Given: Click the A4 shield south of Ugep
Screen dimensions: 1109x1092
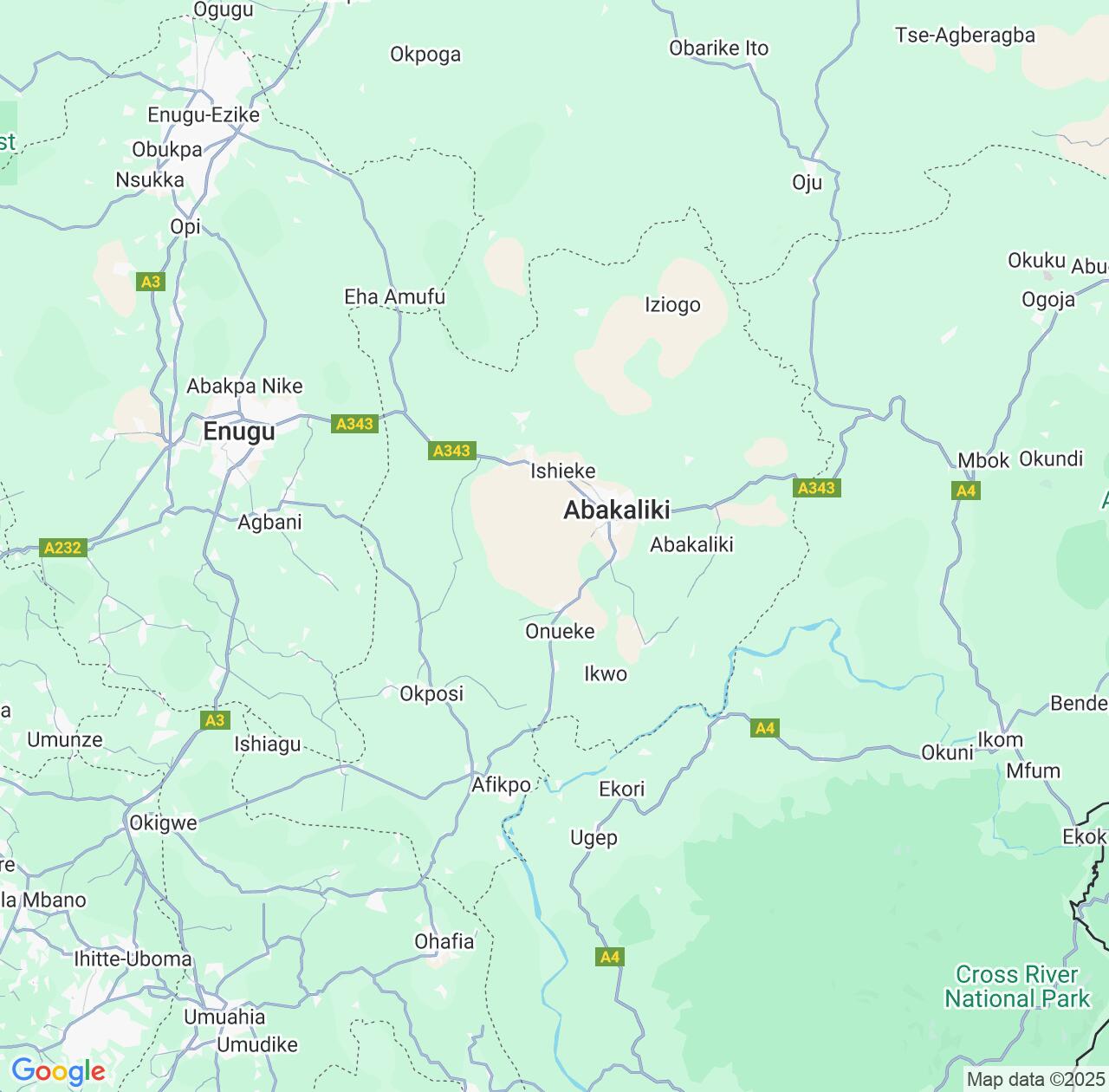Looking at the screenshot, I should 610,957.
